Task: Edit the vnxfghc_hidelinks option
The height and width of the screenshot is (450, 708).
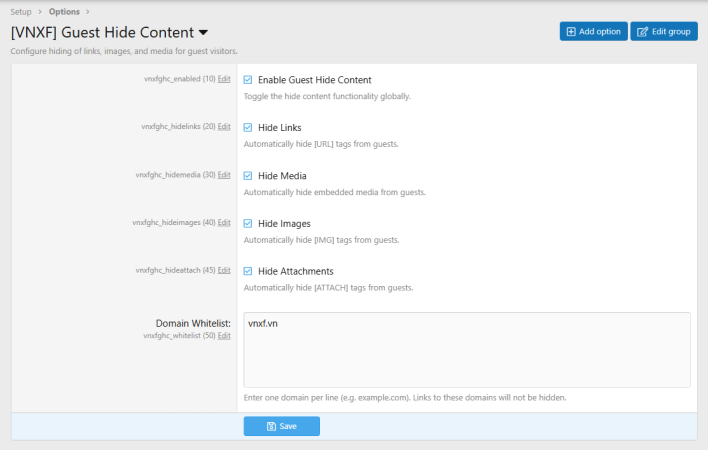Action: point(224,127)
